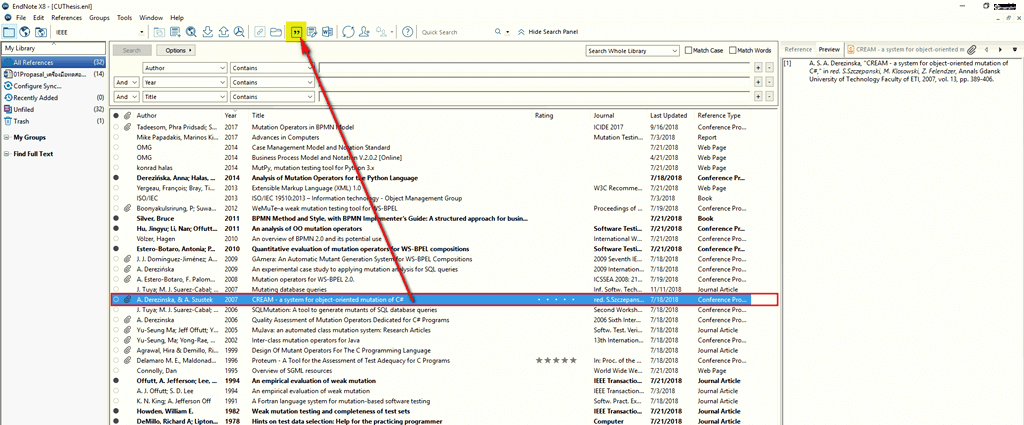Click the paperclip icon in the preview panel
The width and height of the screenshot is (1024, 425).
971,50
